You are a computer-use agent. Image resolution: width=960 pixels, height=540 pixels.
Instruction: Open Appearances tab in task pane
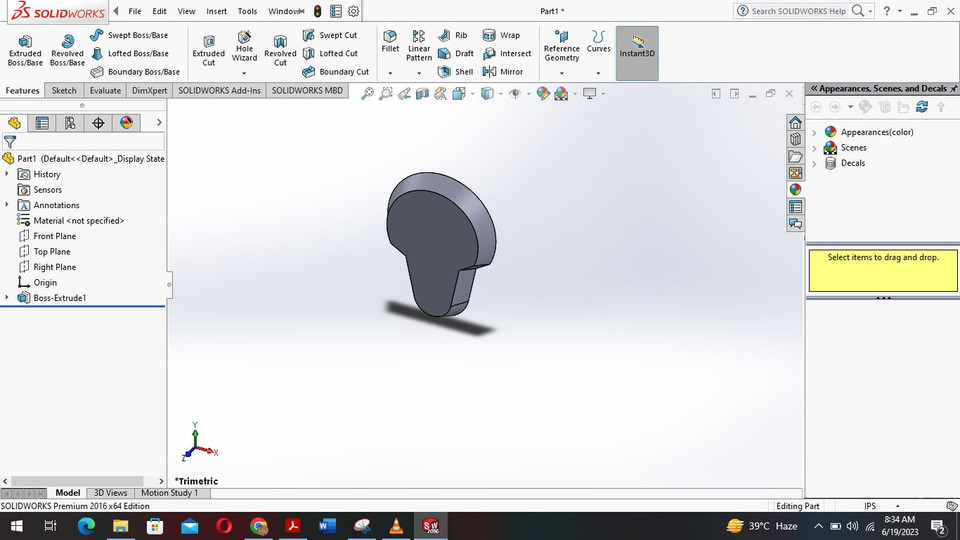(x=795, y=190)
